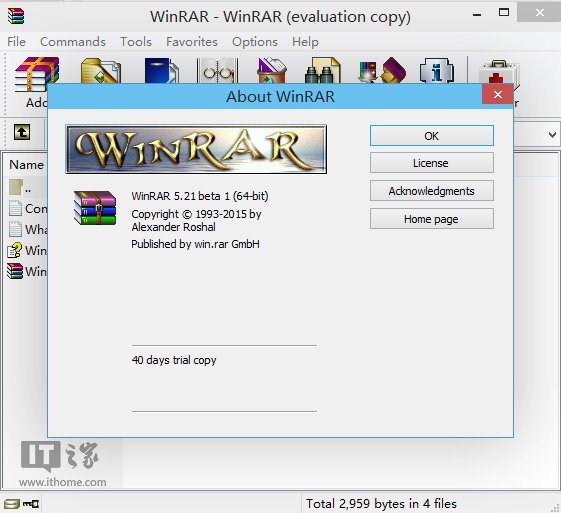Click OK in the About WinRAR dialog
The height and width of the screenshot is (513, 561).
pyautogui.click(x=432, y=136)
